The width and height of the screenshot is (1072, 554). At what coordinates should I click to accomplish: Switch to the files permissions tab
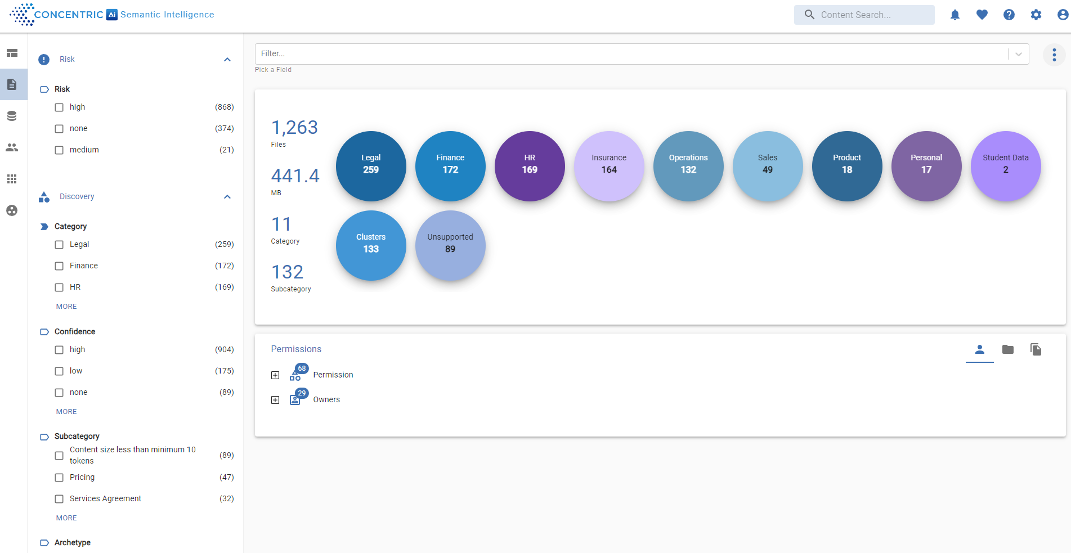(1036, 349)
